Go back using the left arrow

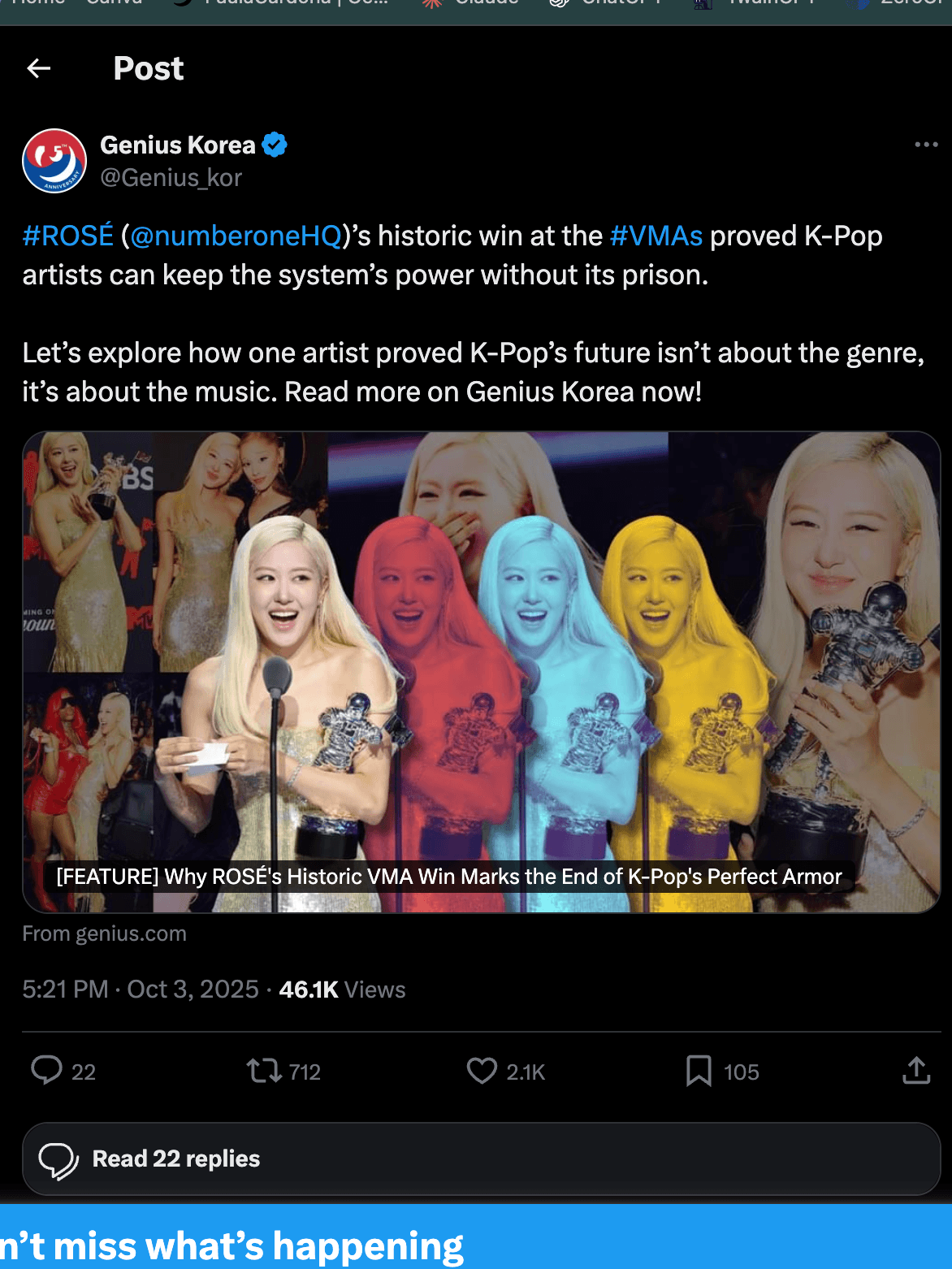pos(39,69)
